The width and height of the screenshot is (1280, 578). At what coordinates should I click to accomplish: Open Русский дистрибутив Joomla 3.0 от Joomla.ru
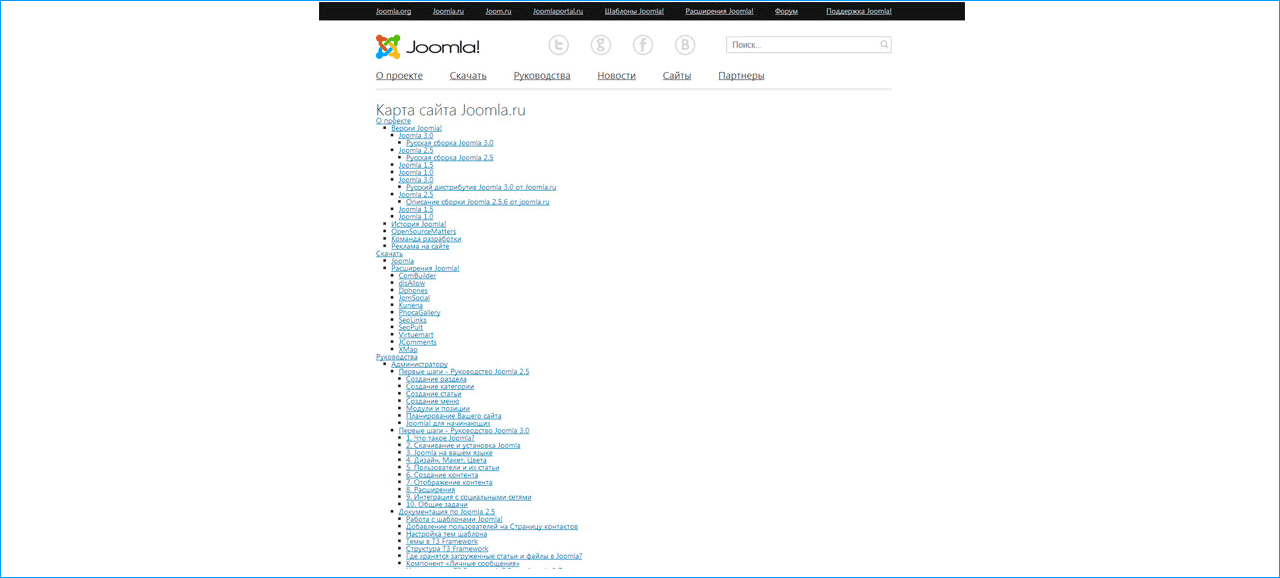[x=481, y=187]
